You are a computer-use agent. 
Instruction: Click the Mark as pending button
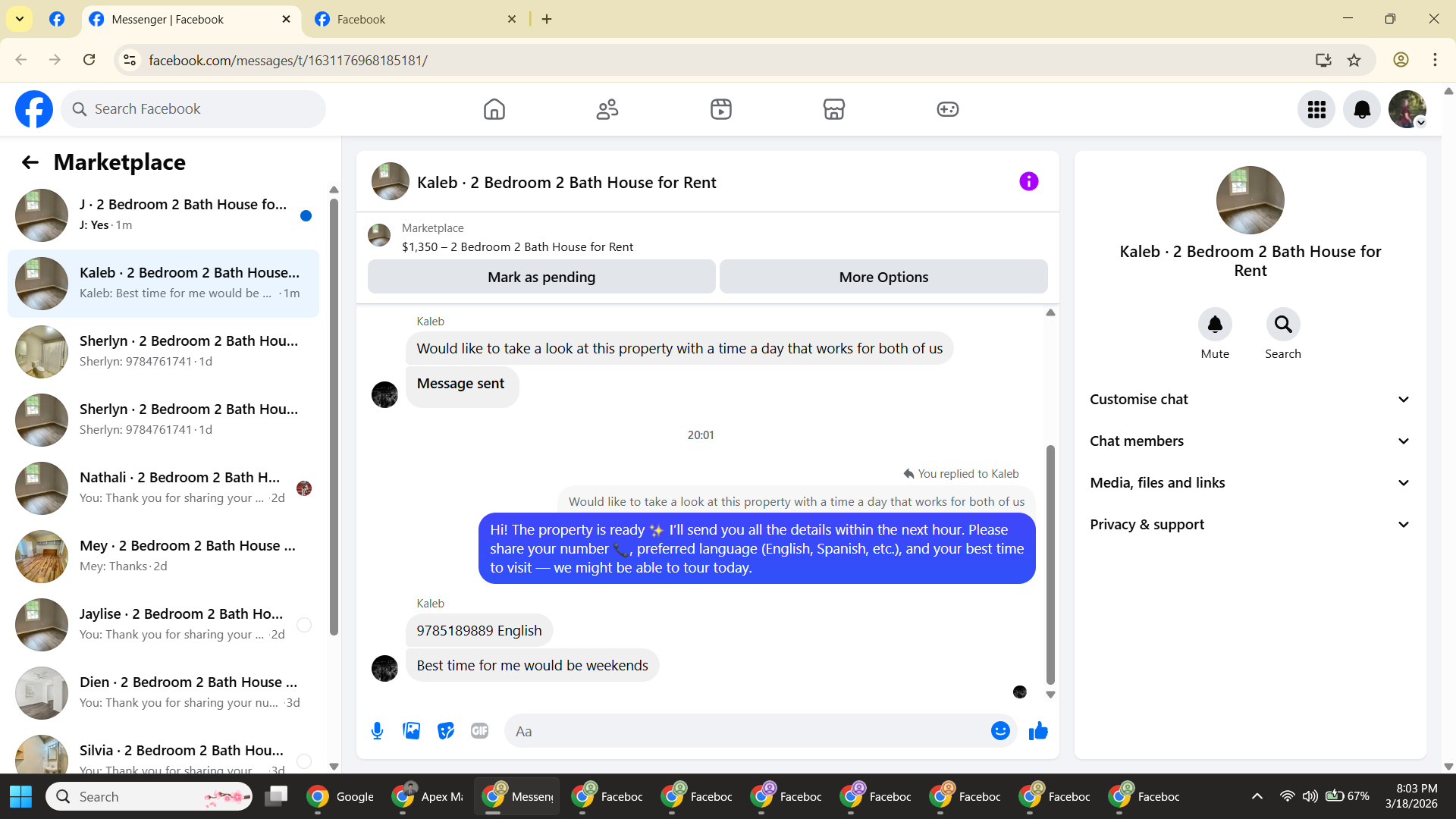(x=541, y=277)
